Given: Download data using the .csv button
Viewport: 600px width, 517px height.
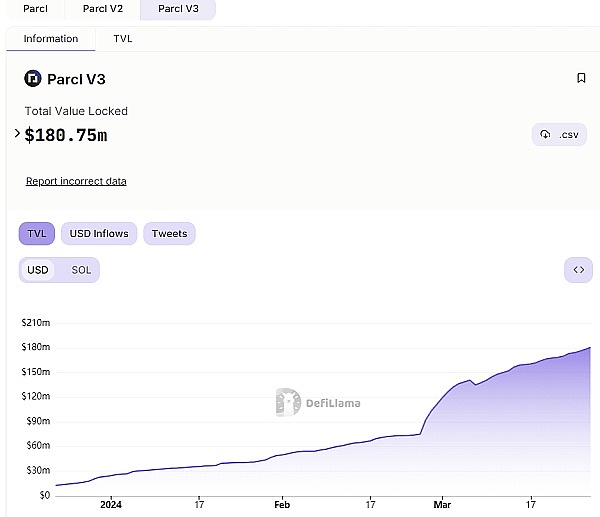Looking at the screenshot, I should tap(559, 135).
